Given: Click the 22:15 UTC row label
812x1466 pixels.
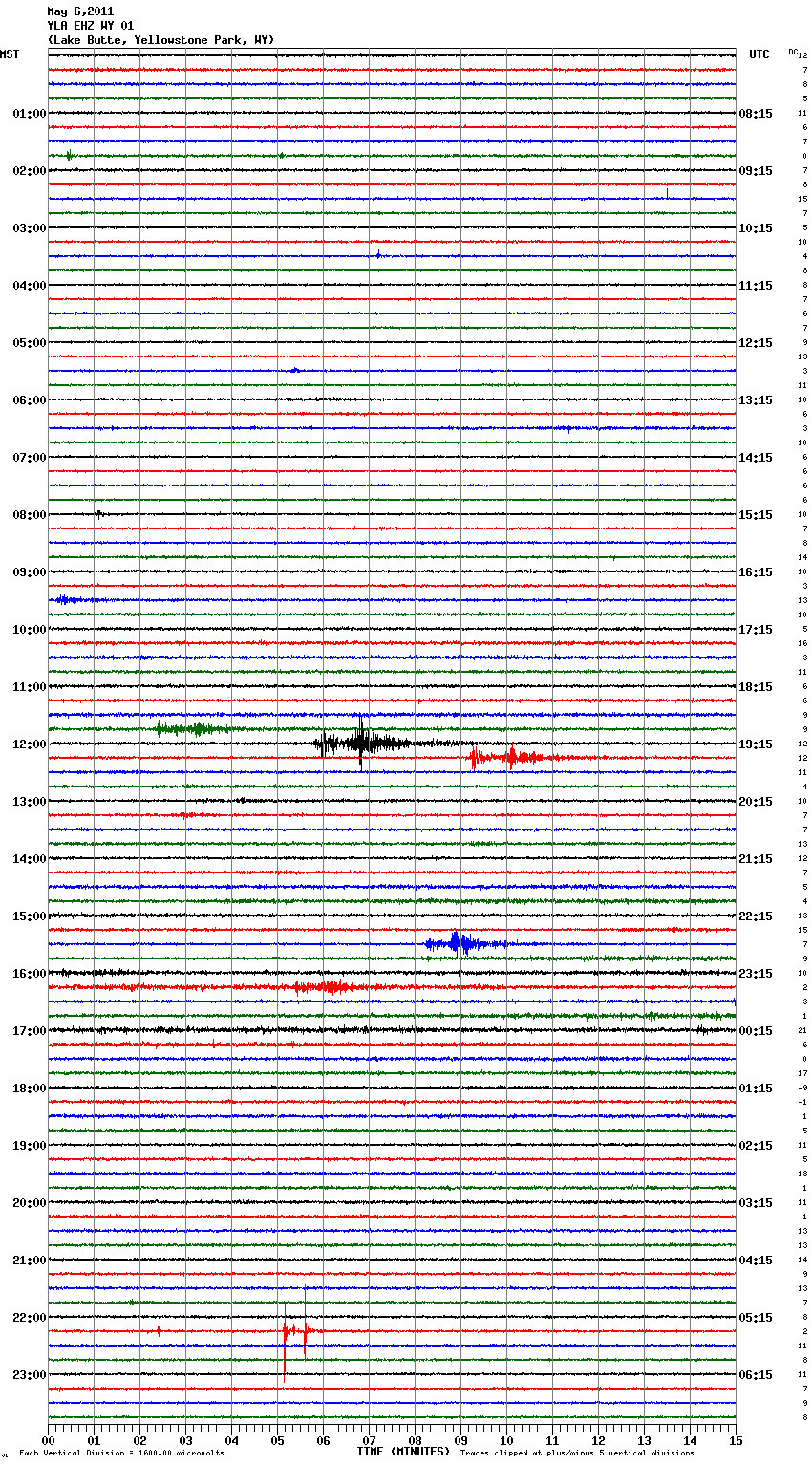Looking at the screenshot, I should (756, 916).
